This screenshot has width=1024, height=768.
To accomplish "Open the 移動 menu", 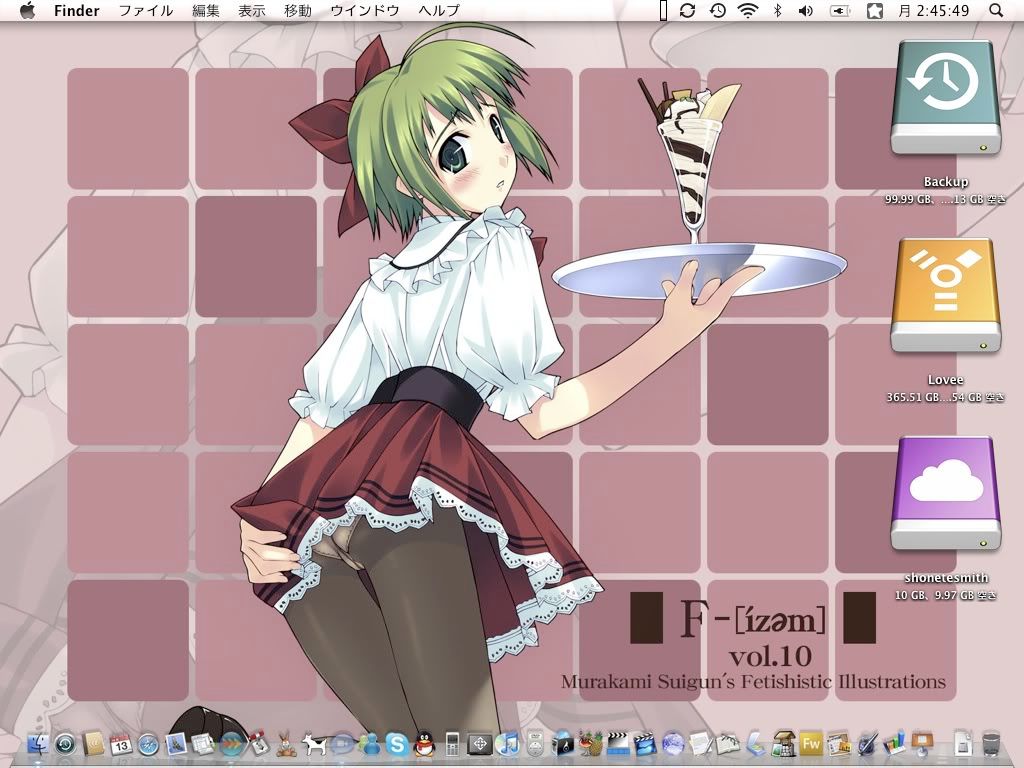I will pos(298,10).
